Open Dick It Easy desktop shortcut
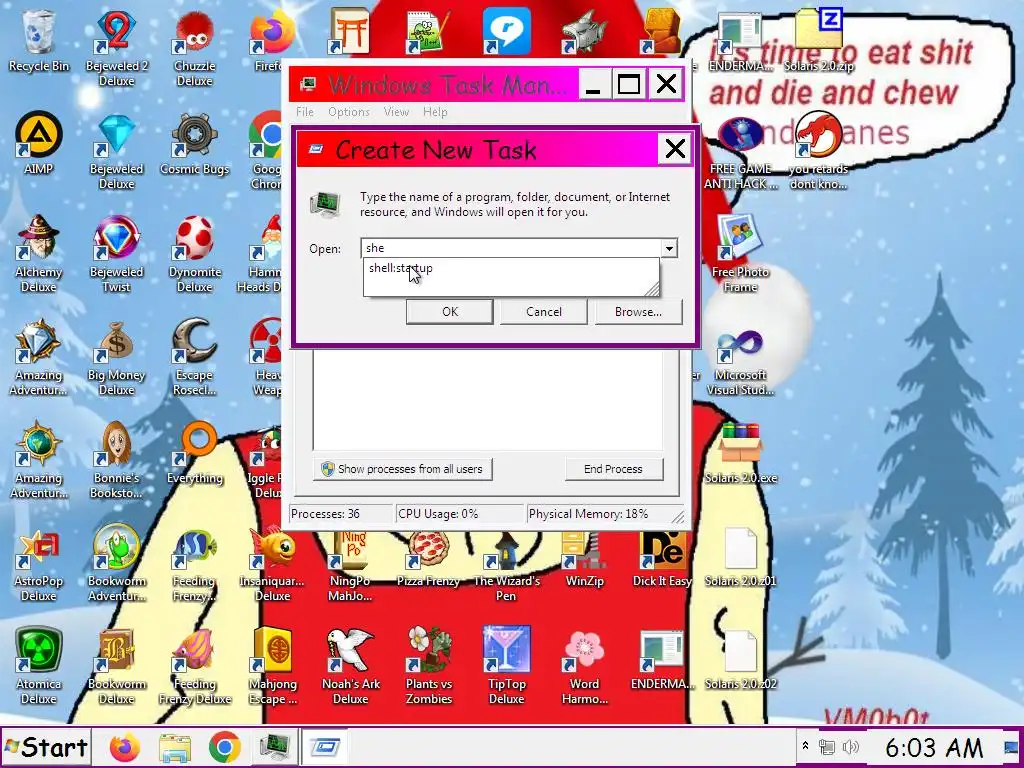This screenshot has height=768, width=1024. coord(662,556)
